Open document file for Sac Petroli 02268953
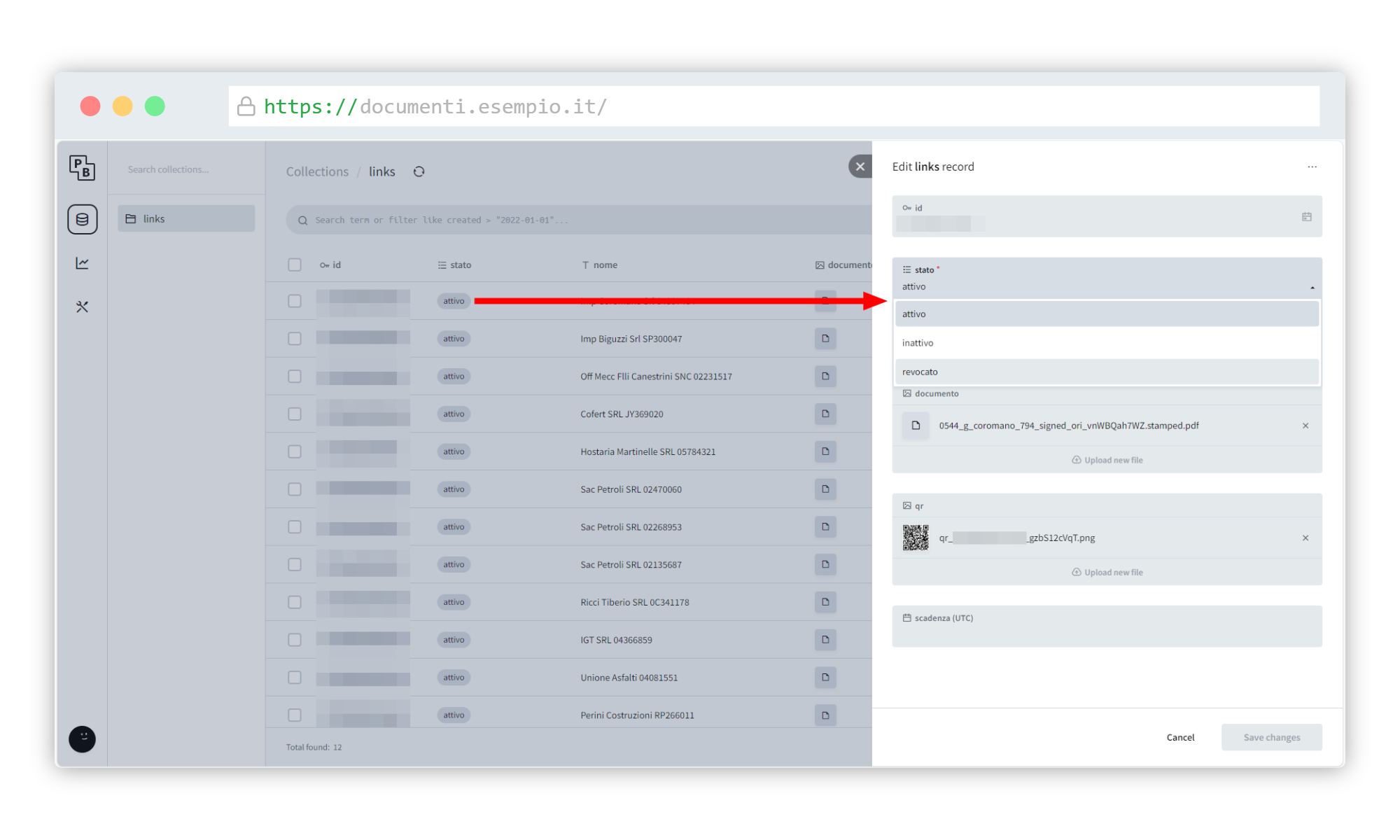The width and height of the screenshot is (1400, 840). (x=825, y=526)
